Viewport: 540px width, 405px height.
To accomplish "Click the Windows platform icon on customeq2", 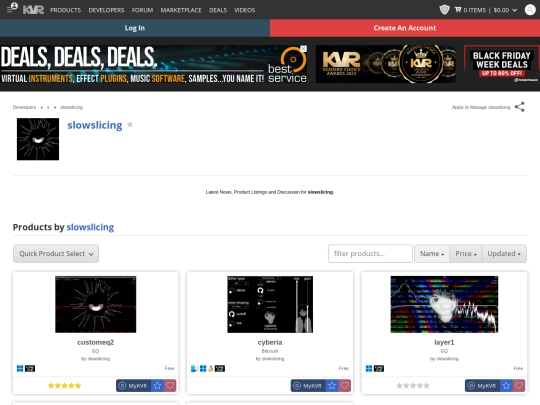I will tap(20, 368).
